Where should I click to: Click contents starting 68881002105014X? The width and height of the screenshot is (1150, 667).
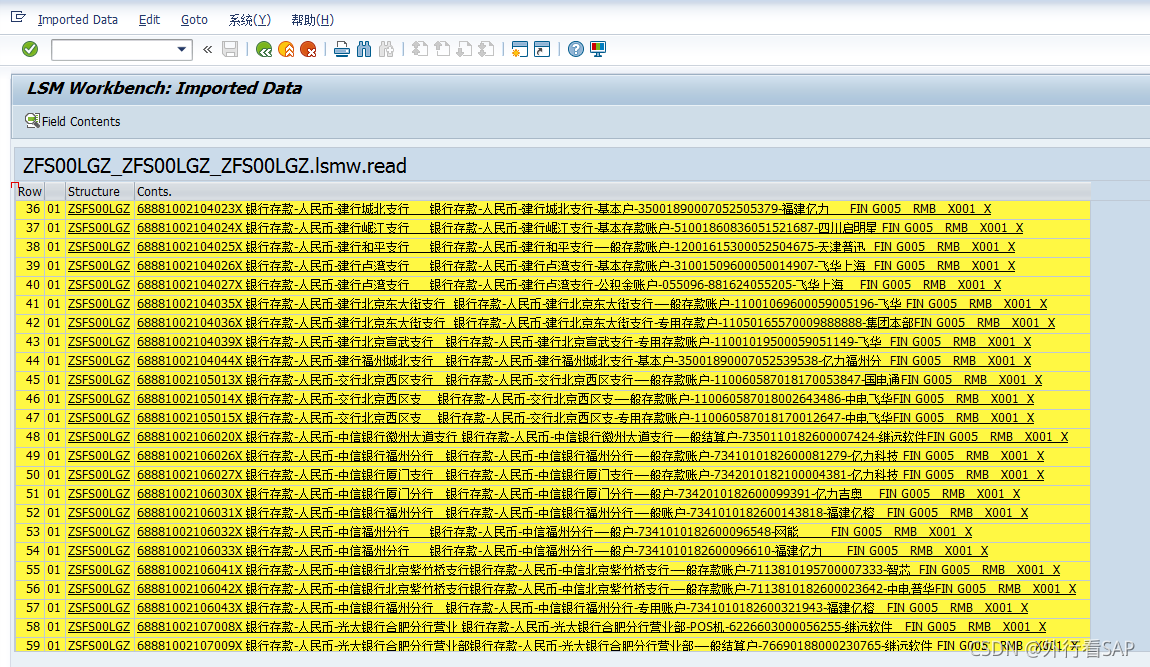pos(586,399)
